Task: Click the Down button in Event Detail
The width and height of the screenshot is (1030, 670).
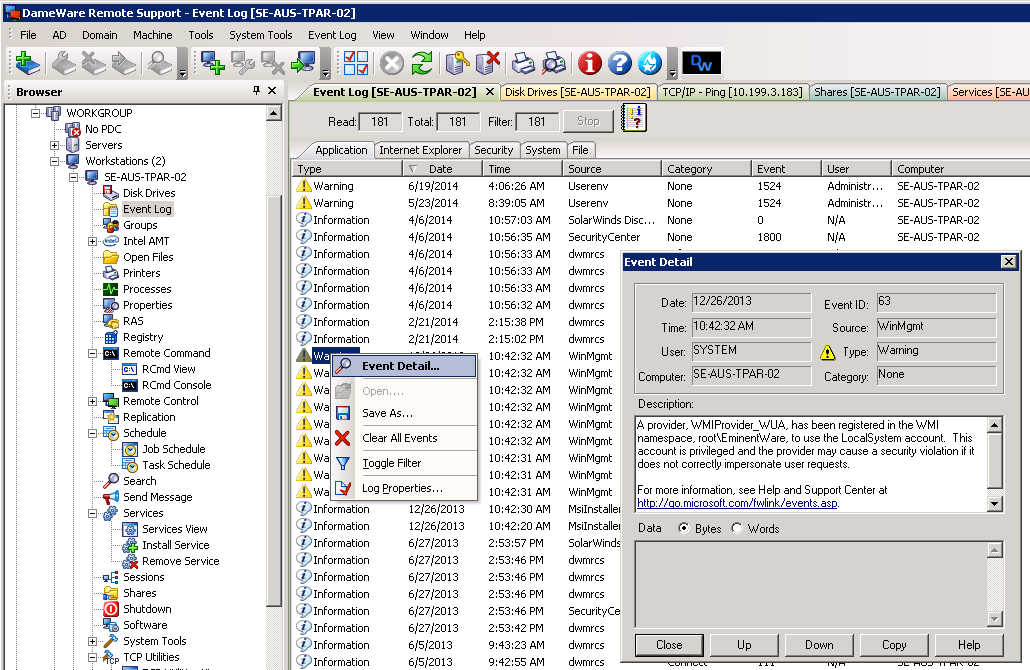Action: point(819,645)
